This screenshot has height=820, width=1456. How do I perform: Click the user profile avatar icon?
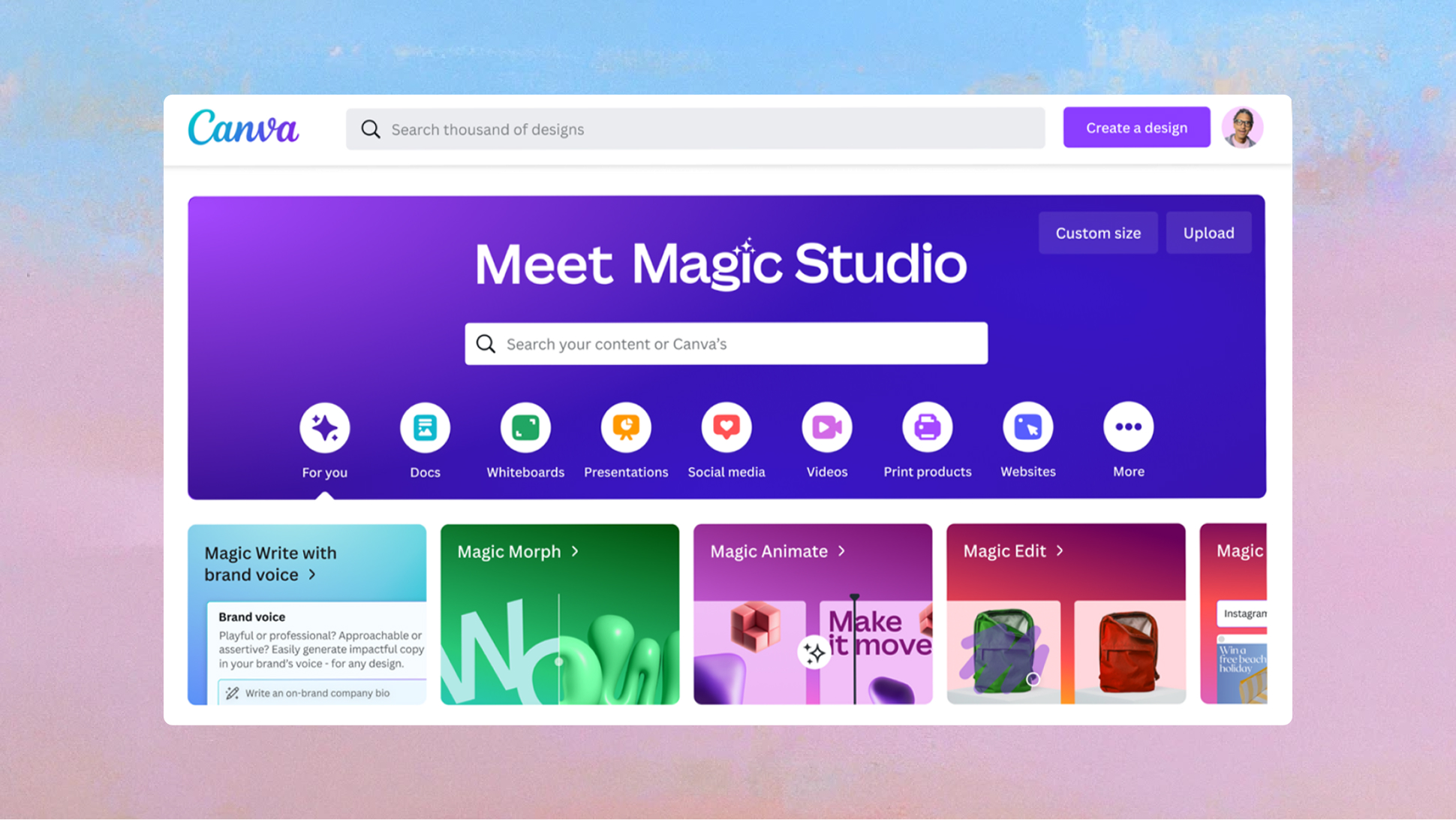tap(1241, 127)
